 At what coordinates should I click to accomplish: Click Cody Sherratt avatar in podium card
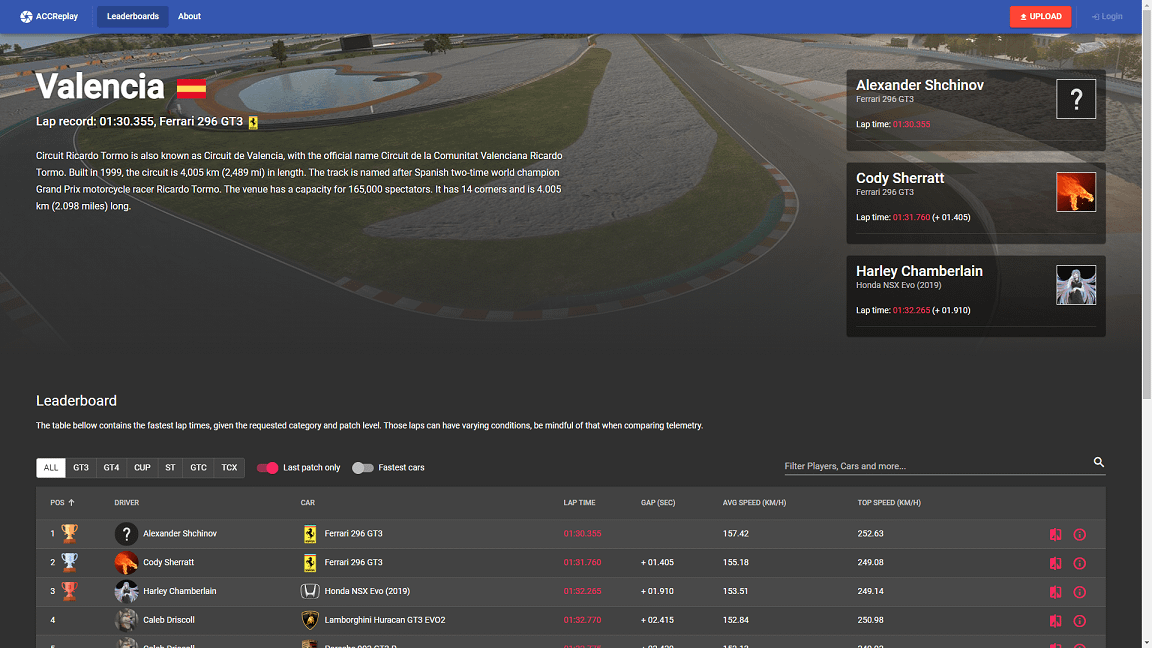coord(1076,192)
